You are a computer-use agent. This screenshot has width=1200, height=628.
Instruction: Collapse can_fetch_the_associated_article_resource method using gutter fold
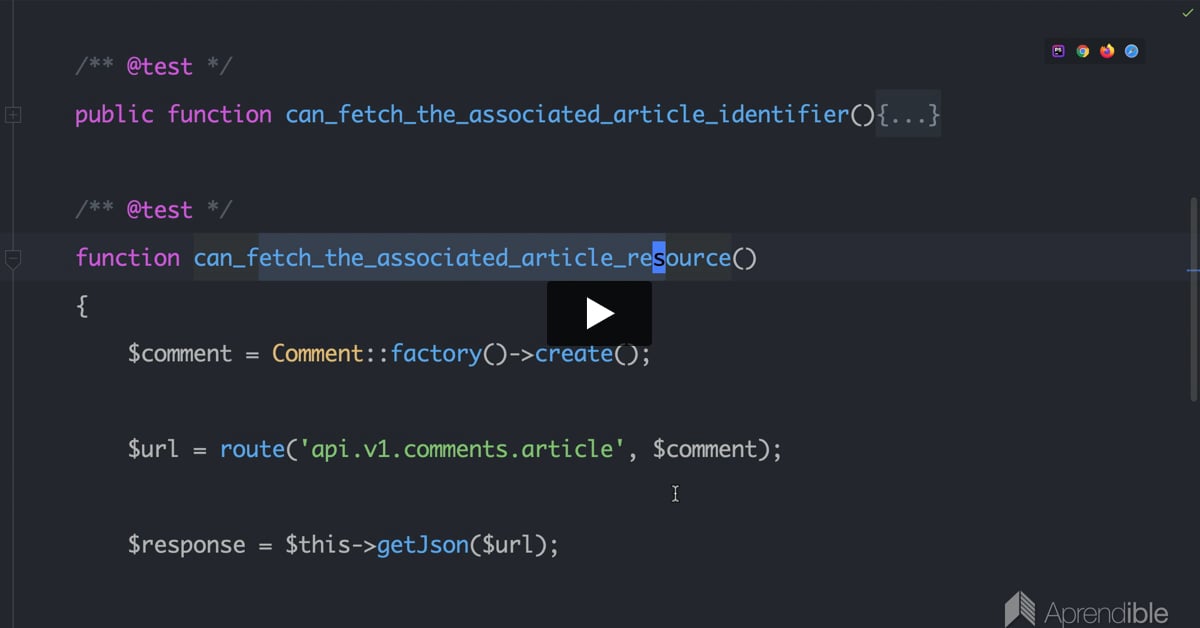[13, 259]
